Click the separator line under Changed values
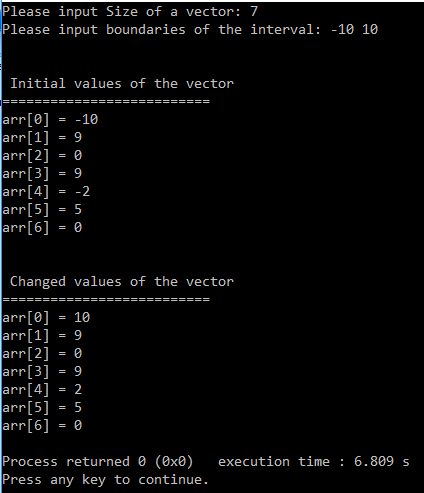 coord(106,299)
